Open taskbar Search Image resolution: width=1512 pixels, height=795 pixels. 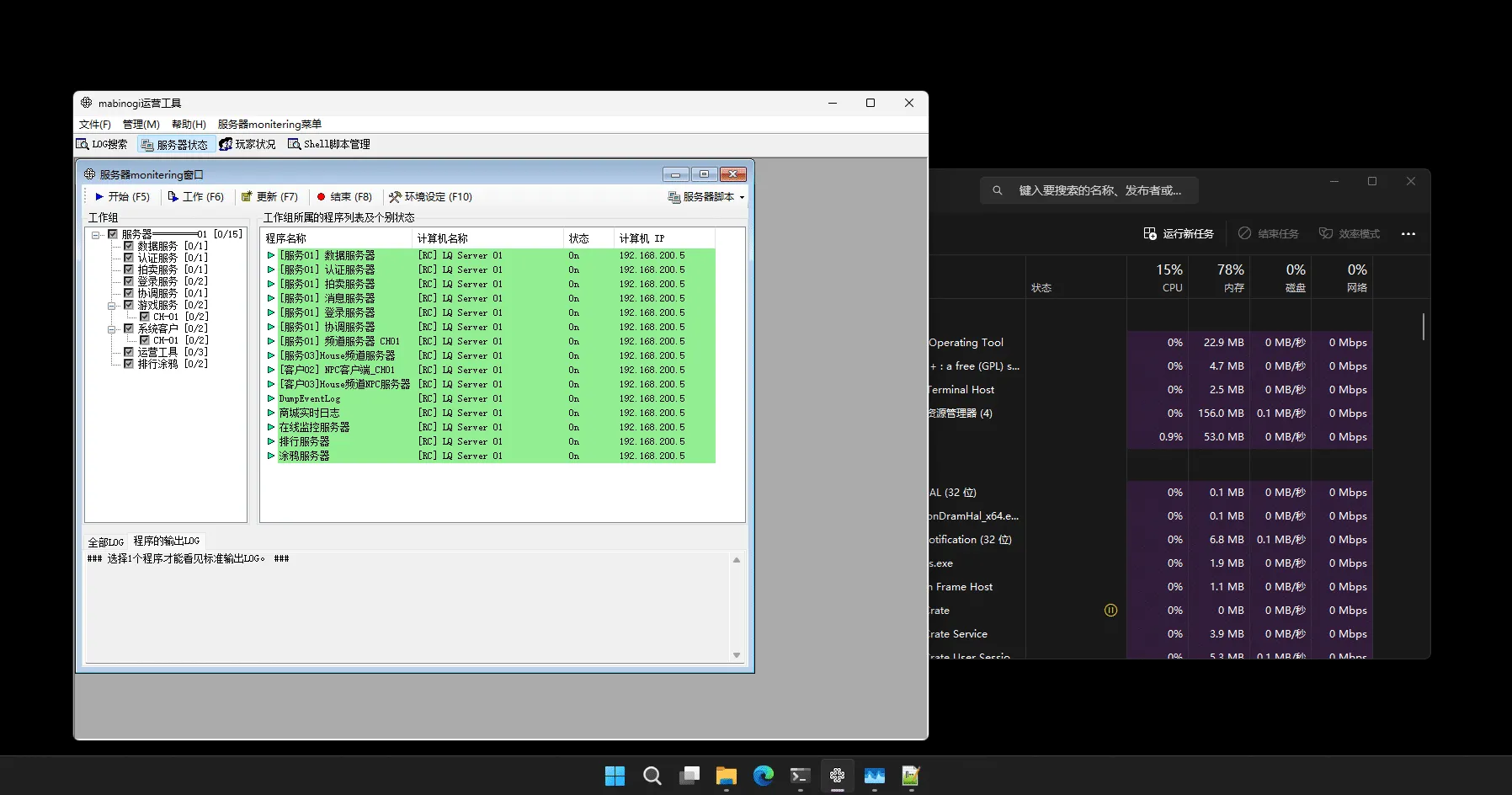(652, 776)
